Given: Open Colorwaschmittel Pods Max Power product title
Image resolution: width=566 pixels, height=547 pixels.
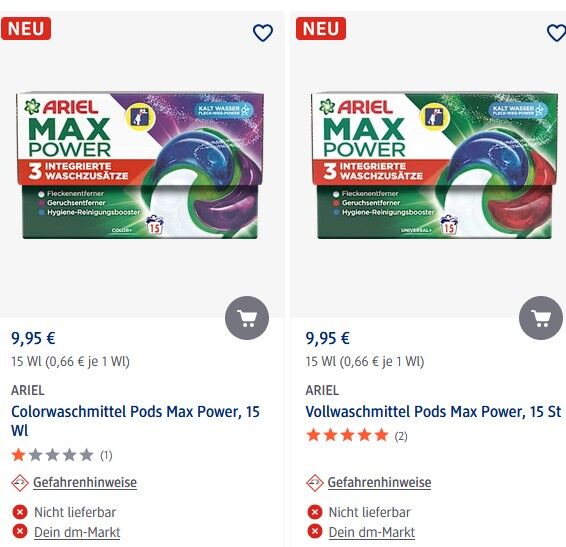Looking at the screenshot, I should (135, 421).
